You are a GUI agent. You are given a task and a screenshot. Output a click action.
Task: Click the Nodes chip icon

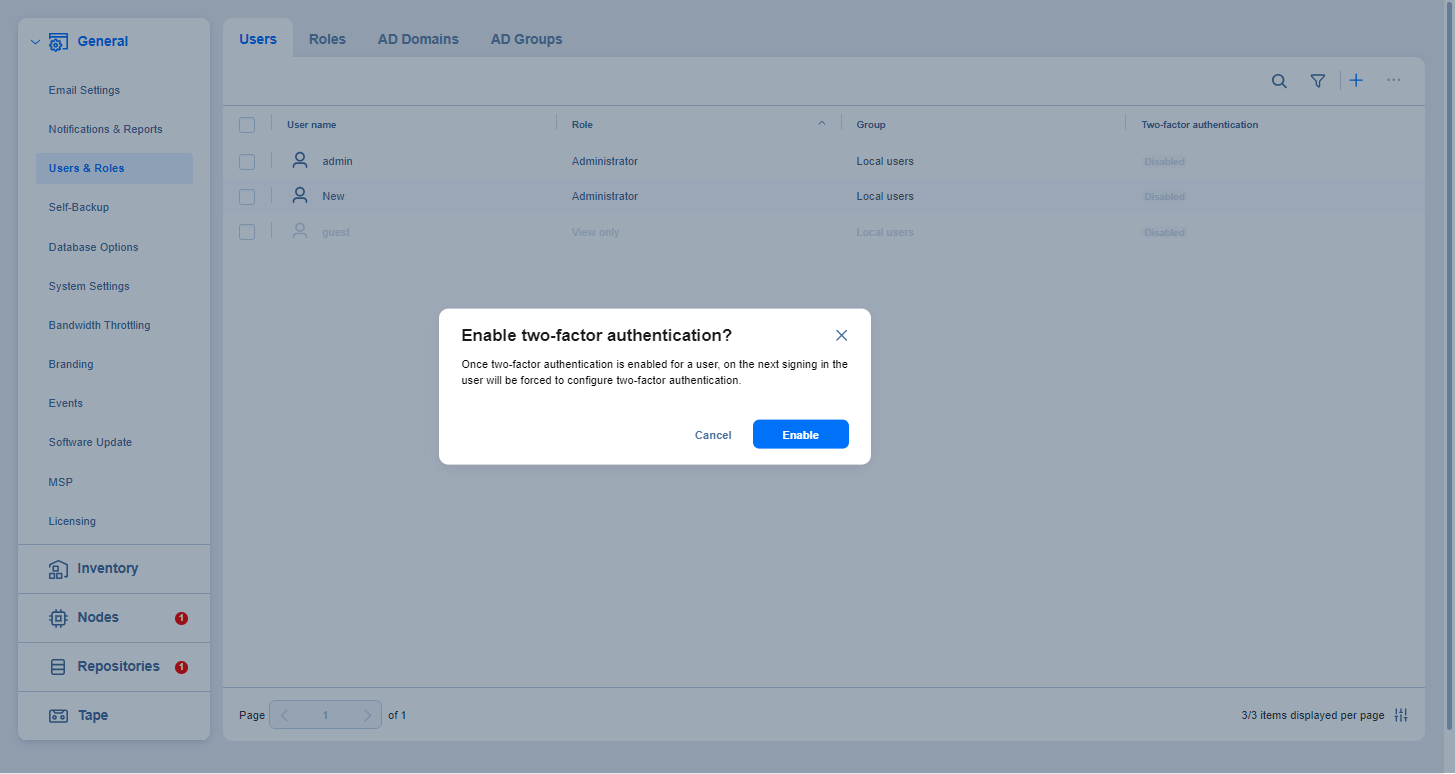[58, 618]
